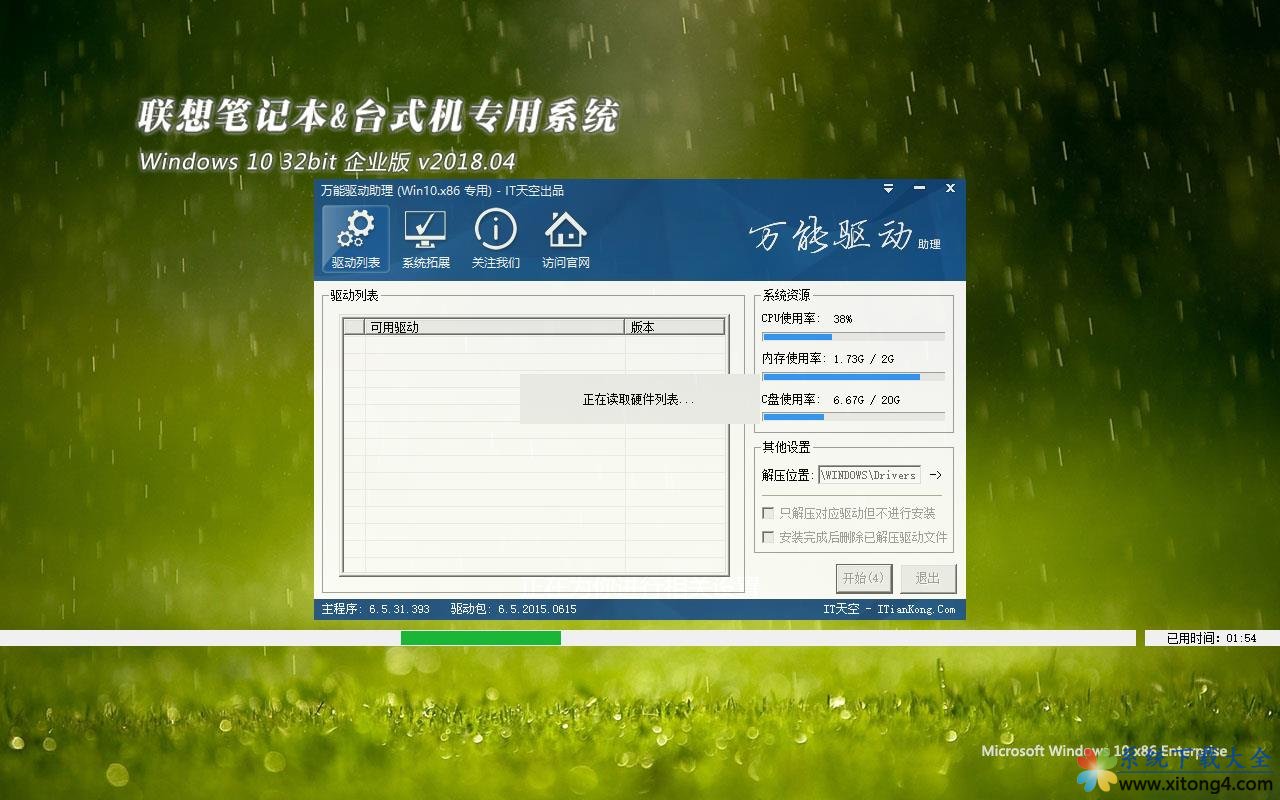The image size is (1280, 800).
Task: Open 访问官网 house icon
Action: (x=565, y=239)
